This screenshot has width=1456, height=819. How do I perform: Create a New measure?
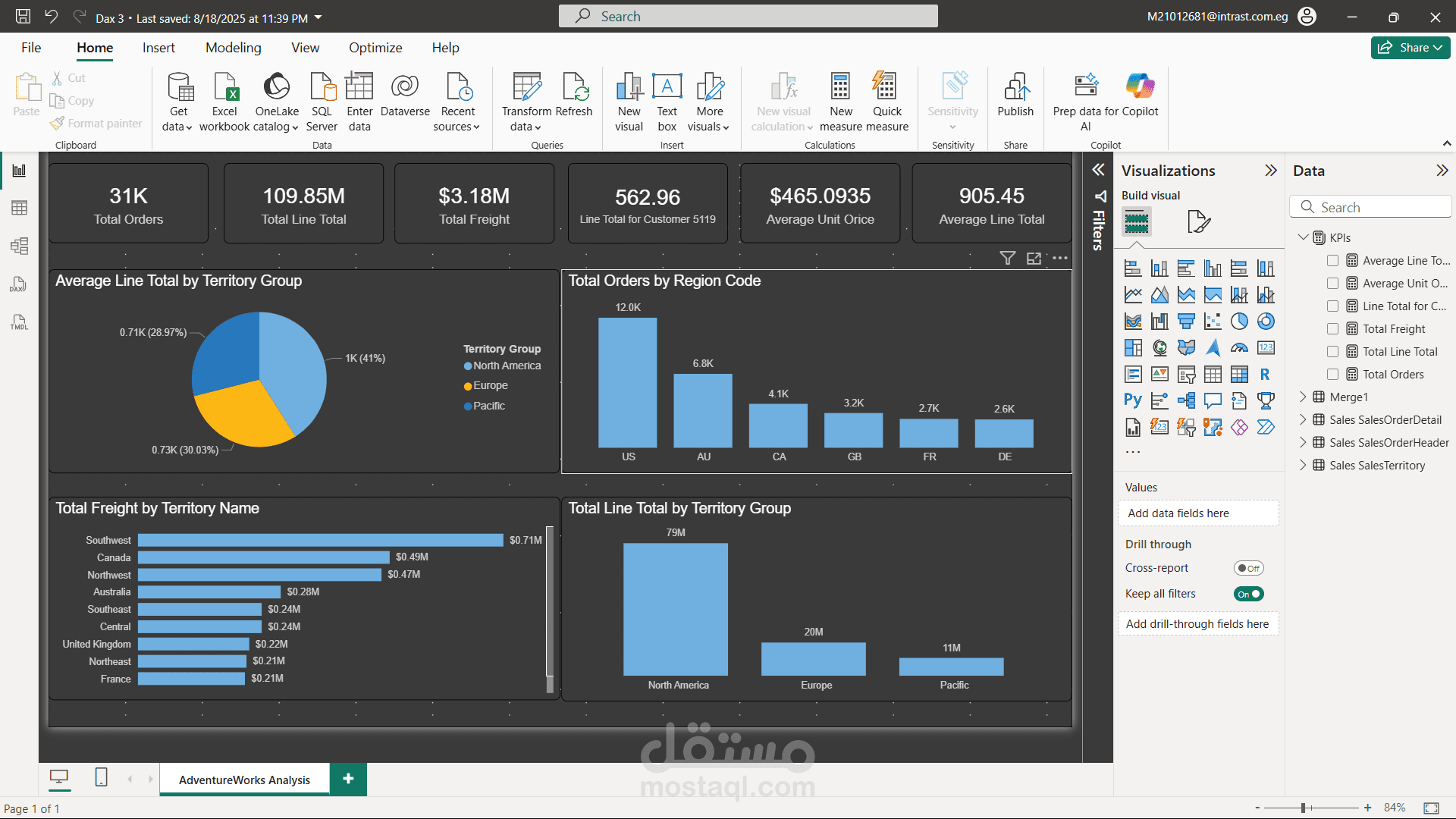[x=840, y=102]
